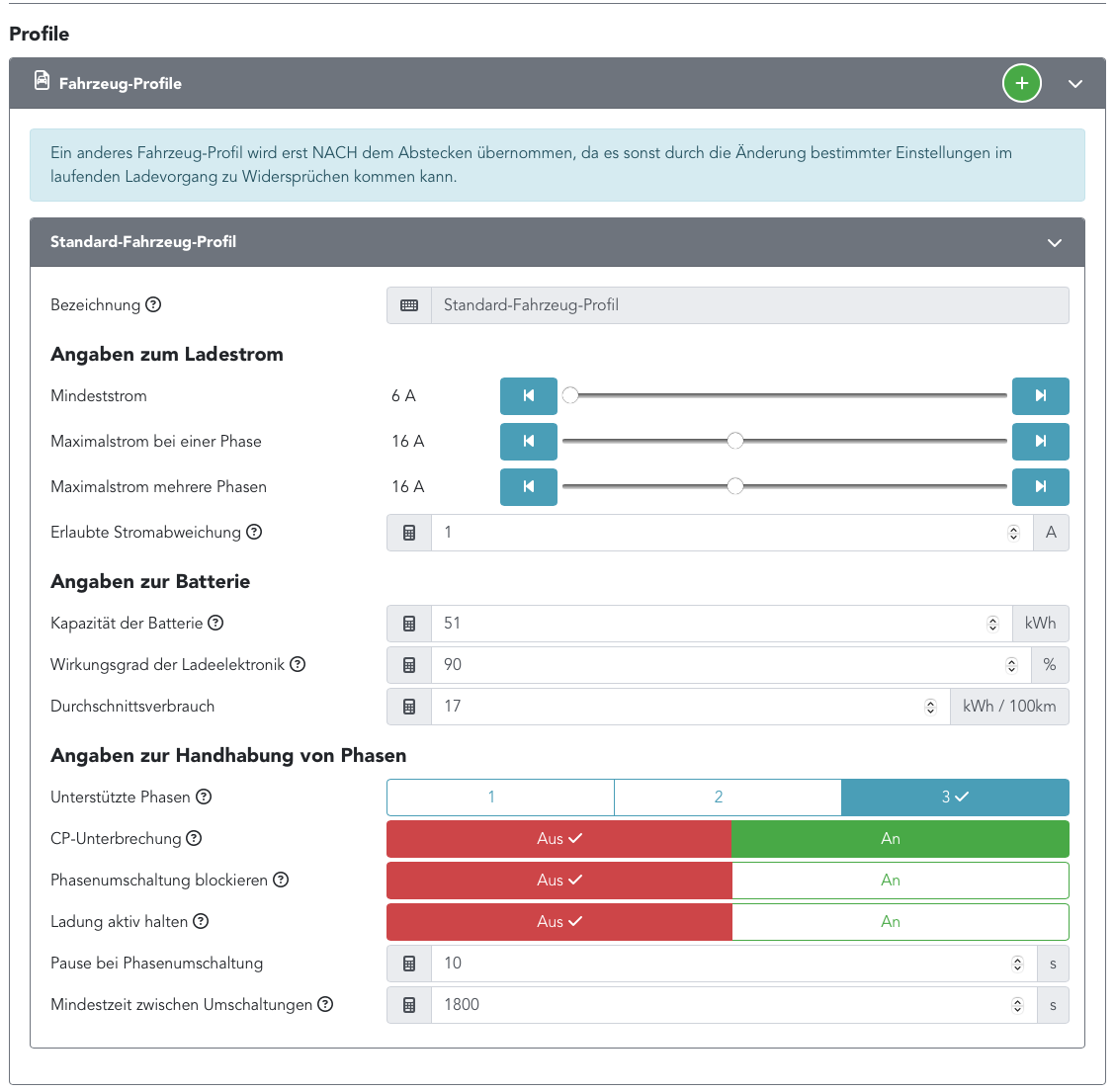Focus the Wirkungsgrad der Ladeelektronik field
This screenshot has height=1092, width=1115.
coord(731,665)
